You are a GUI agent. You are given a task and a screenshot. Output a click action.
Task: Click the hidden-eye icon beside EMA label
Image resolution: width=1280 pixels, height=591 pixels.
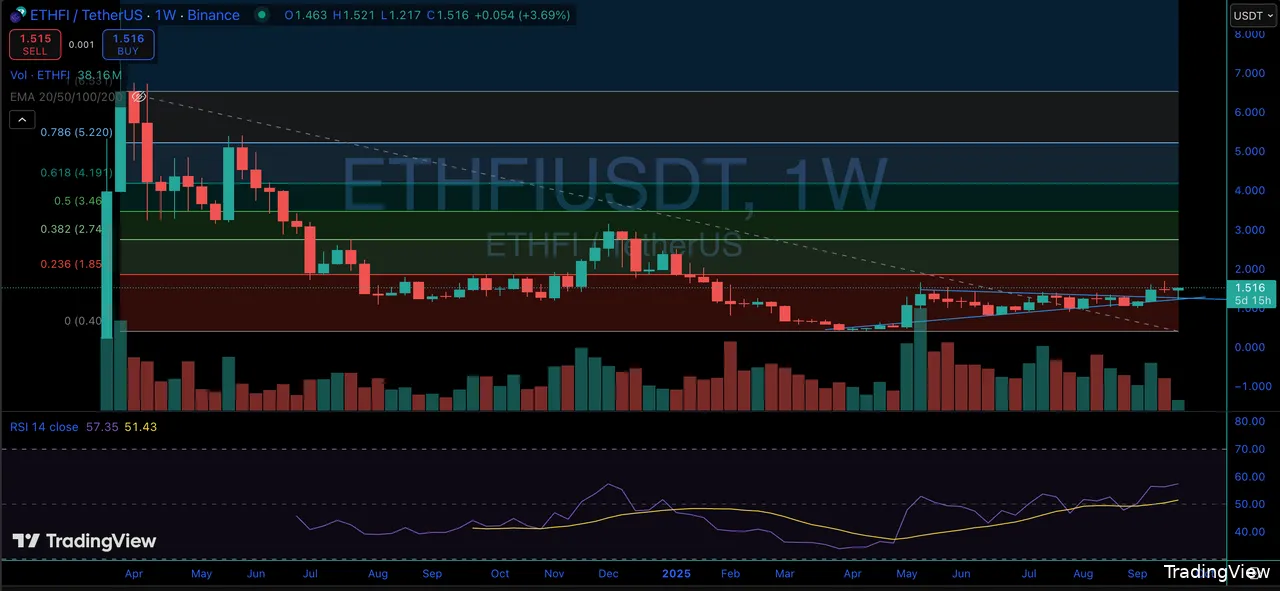click(139, 97)
